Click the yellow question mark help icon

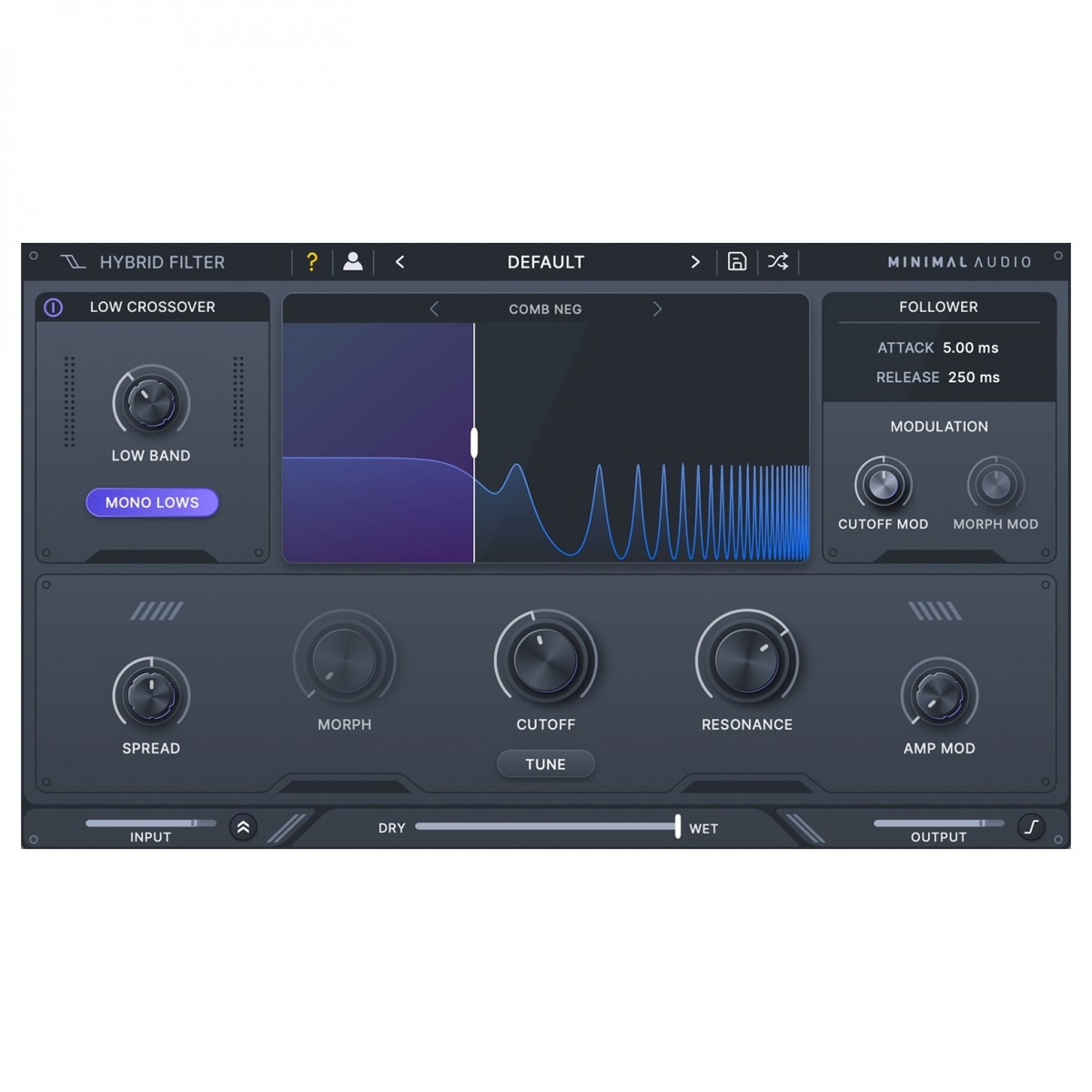click(312, 262)
